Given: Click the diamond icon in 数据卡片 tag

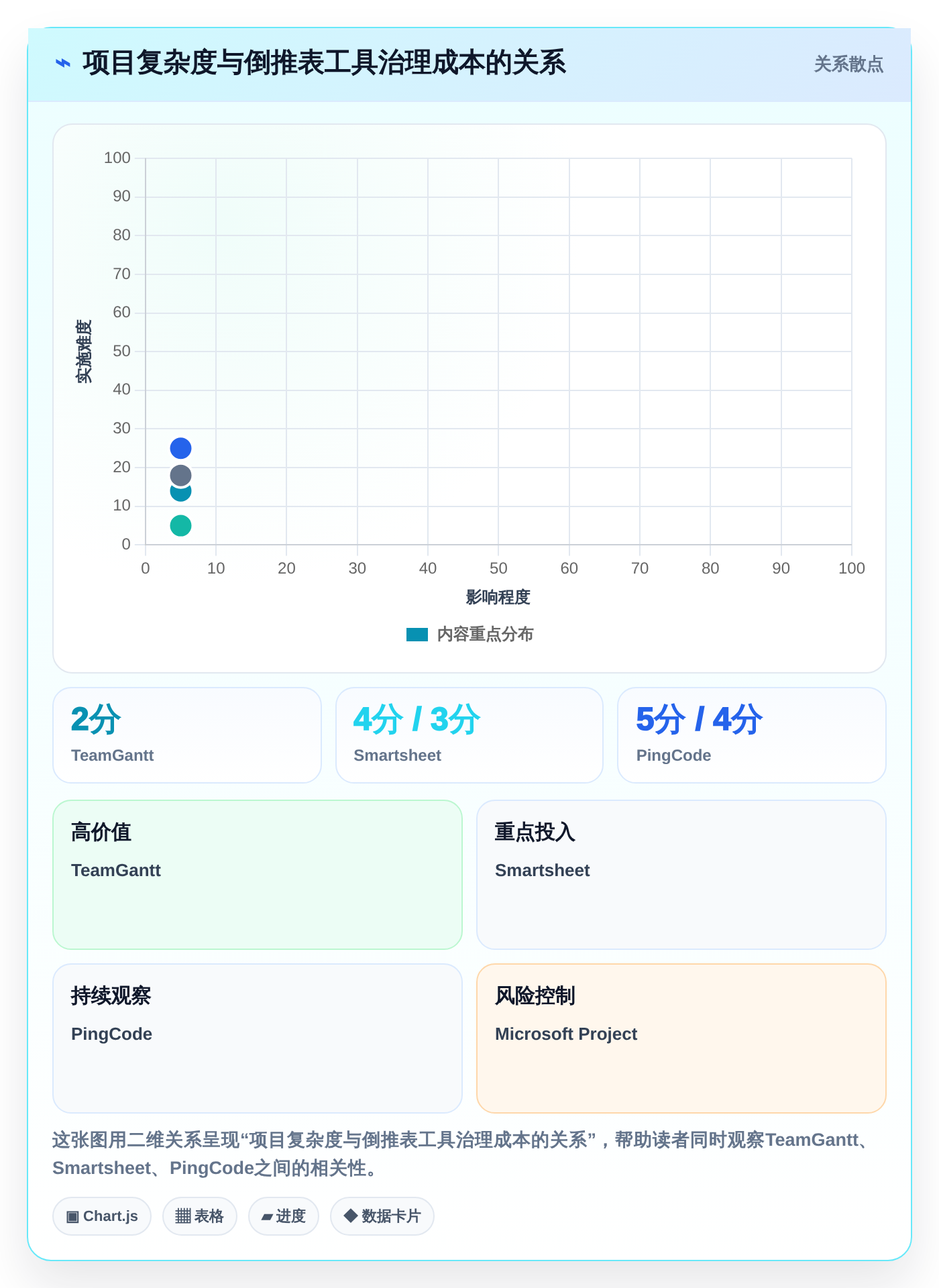Looking at the screenshot, I should [350, 1216].
